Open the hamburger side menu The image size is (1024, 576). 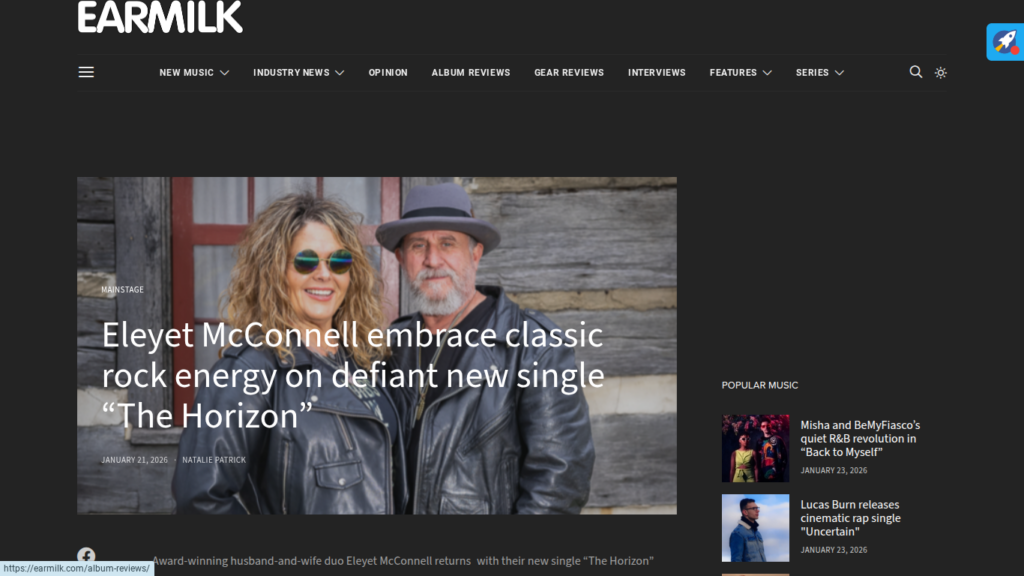point(86,72)
